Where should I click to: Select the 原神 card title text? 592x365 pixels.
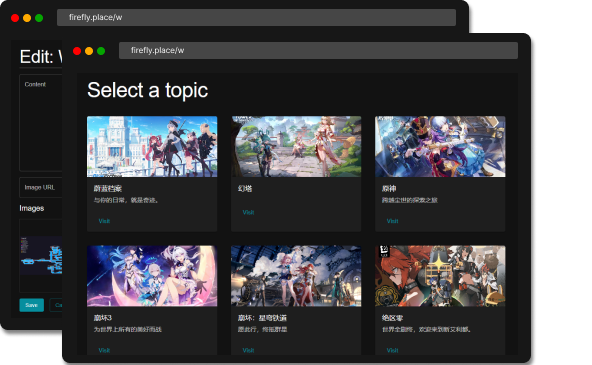pos(389,188)
